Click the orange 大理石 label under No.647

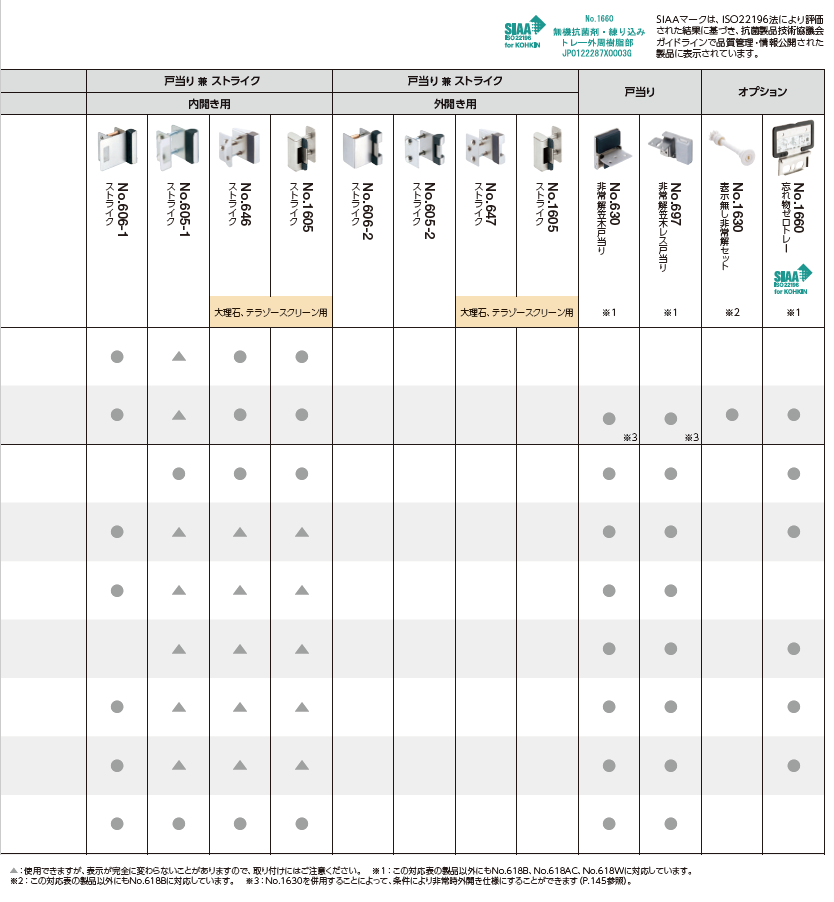coord(516,312)
